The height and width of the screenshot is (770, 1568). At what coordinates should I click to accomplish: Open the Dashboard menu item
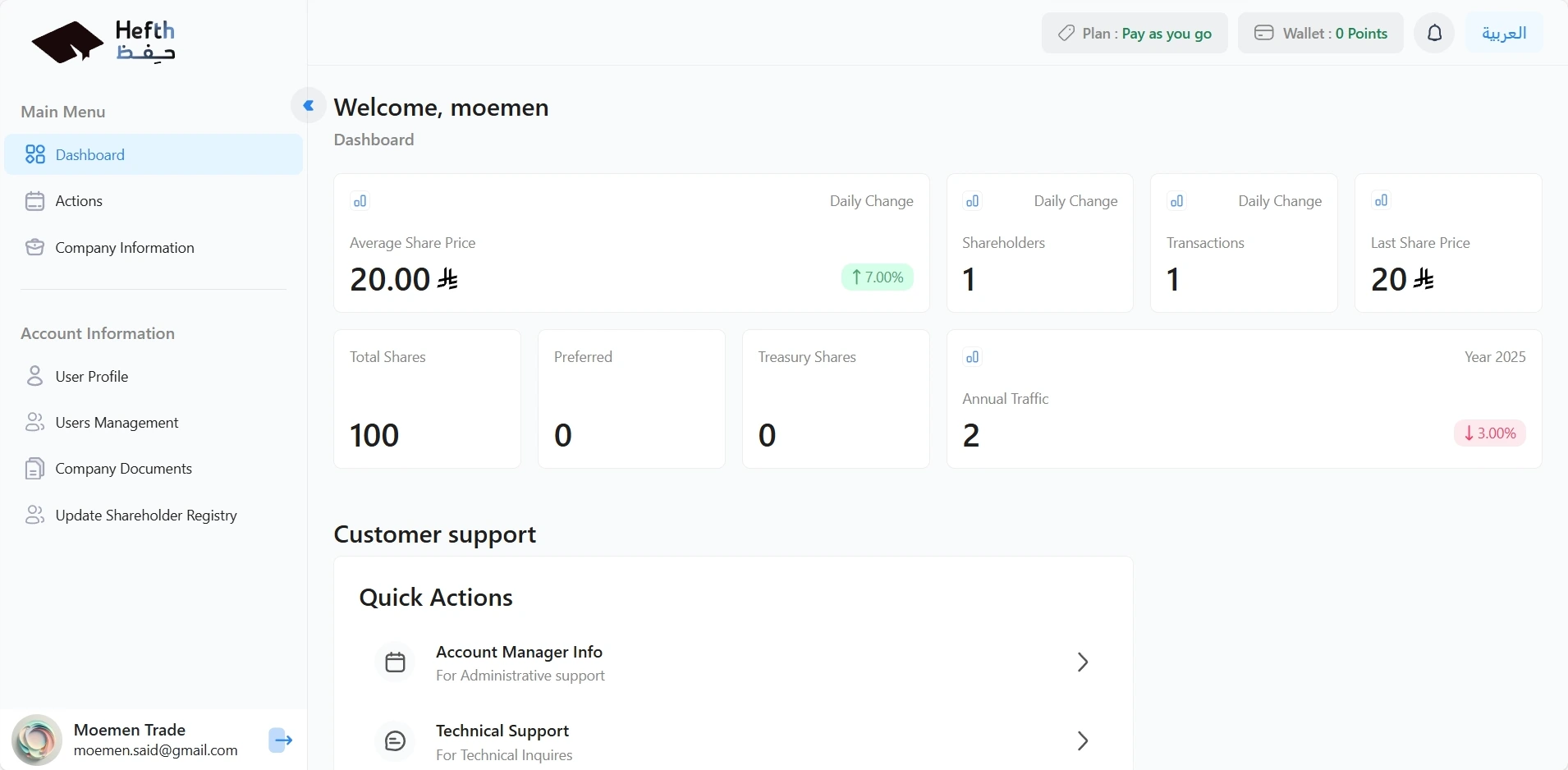pos(90,155)
